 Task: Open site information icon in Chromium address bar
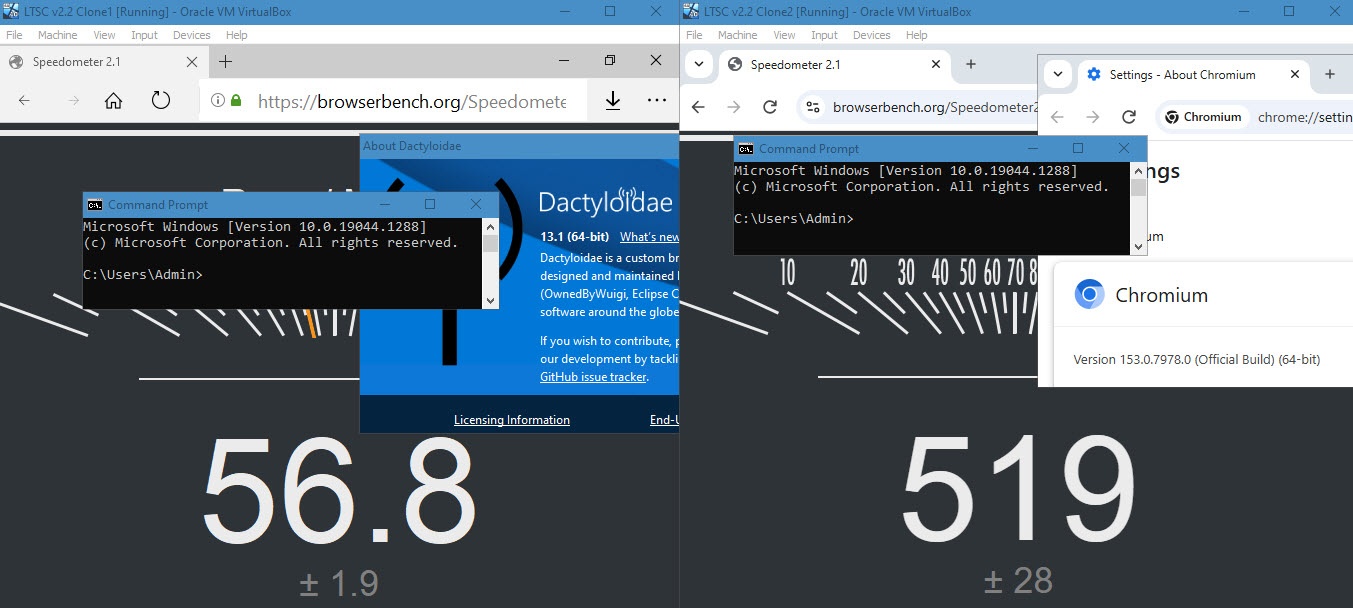pyautogui.click(x=813, y=107)
